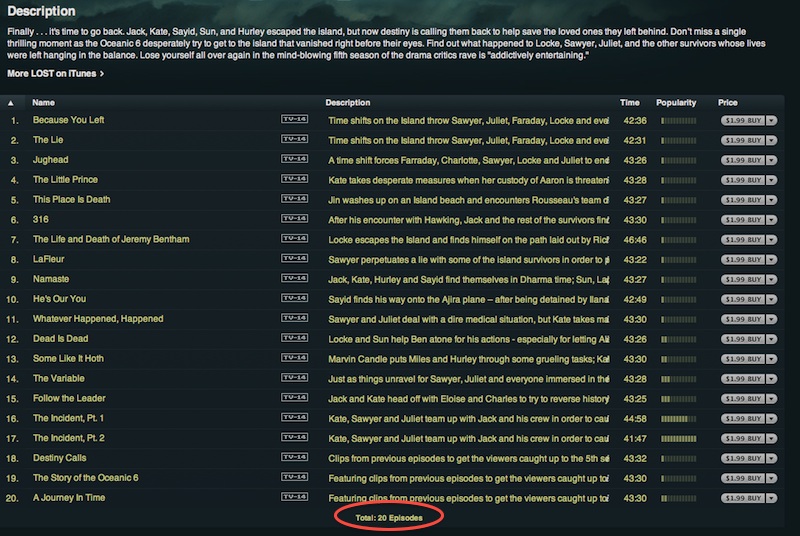
Task: Select the episode titled Destiny Calls
Action: pos(59,458)
